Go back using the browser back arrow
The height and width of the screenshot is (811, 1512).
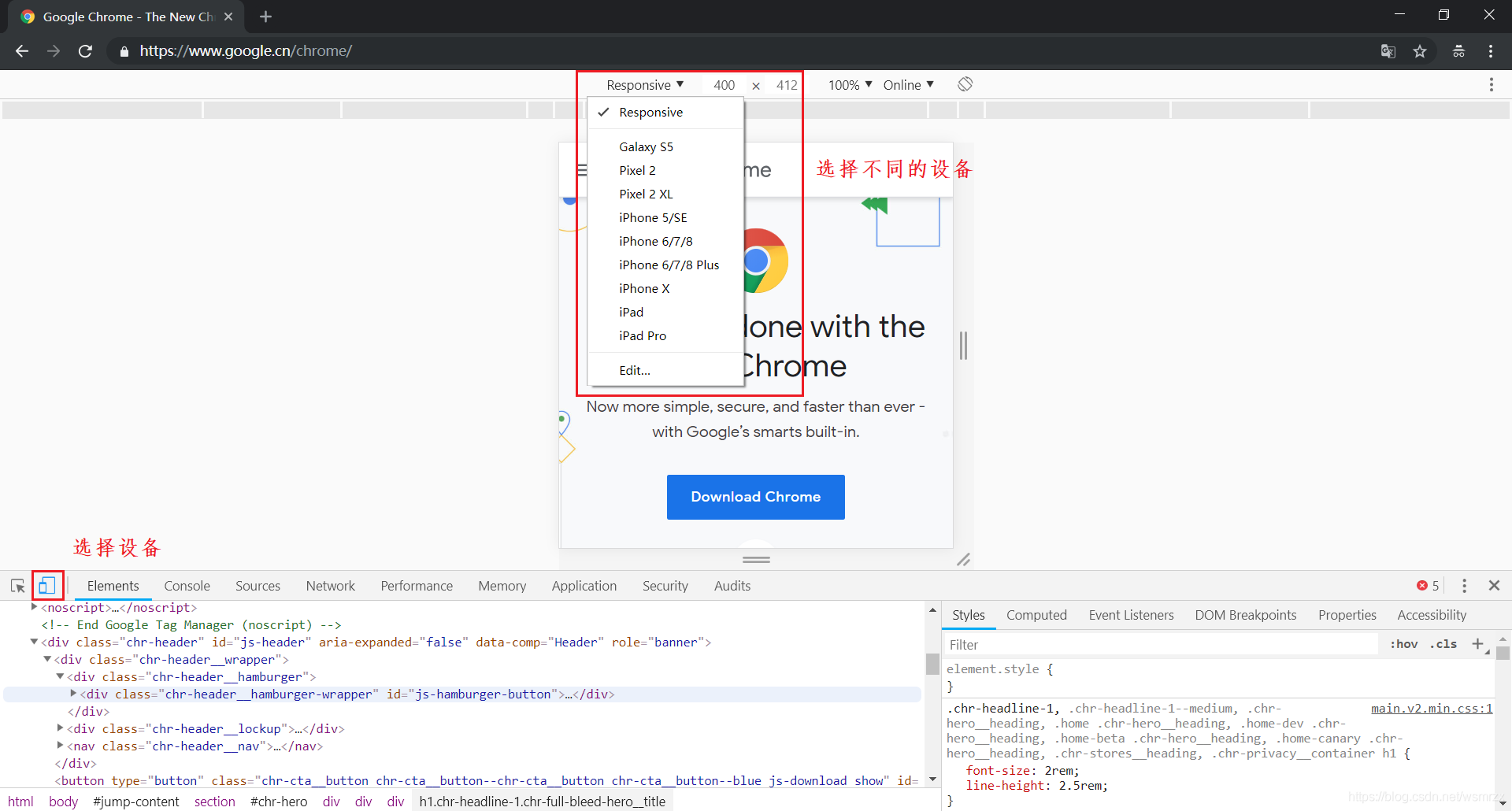22,51
